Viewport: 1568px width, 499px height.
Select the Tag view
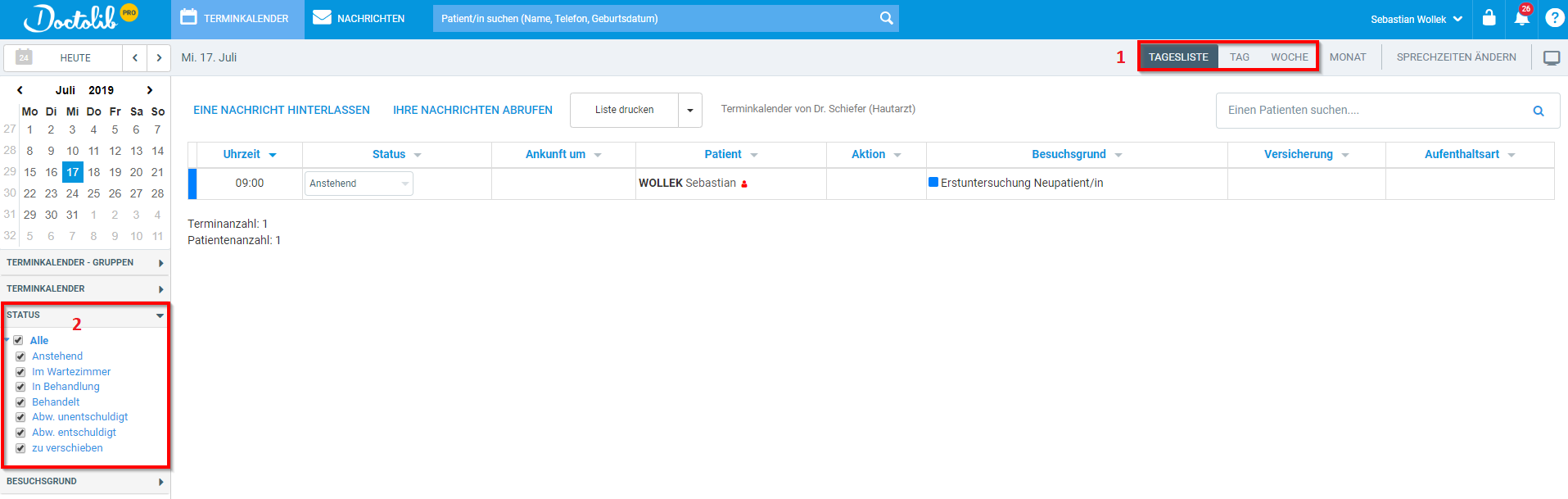click(1240, 57)
